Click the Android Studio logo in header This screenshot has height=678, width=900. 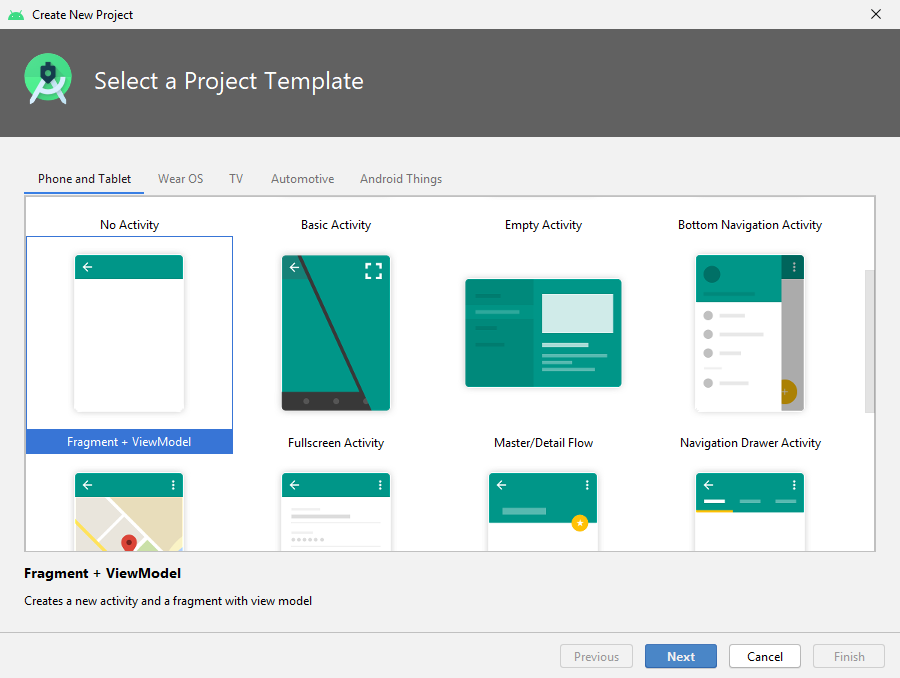click(48, 80)
